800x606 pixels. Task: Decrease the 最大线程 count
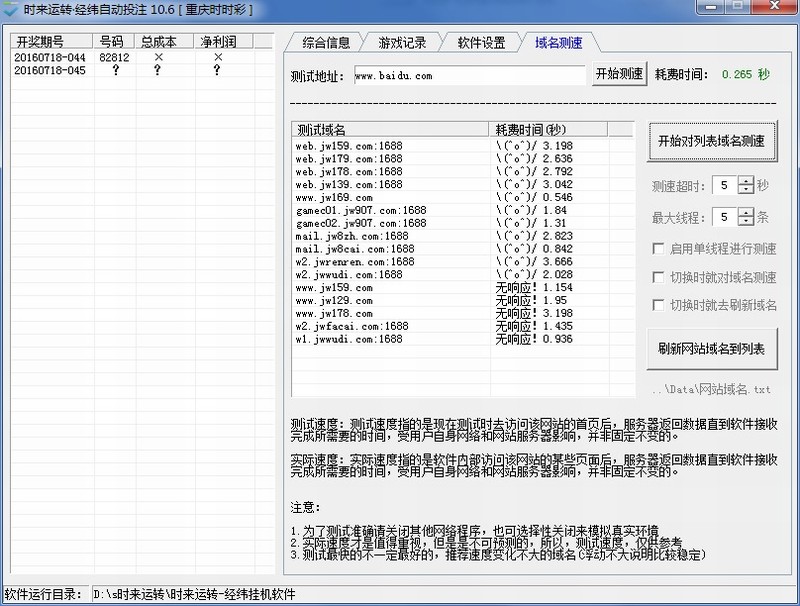tap(745, 221)
